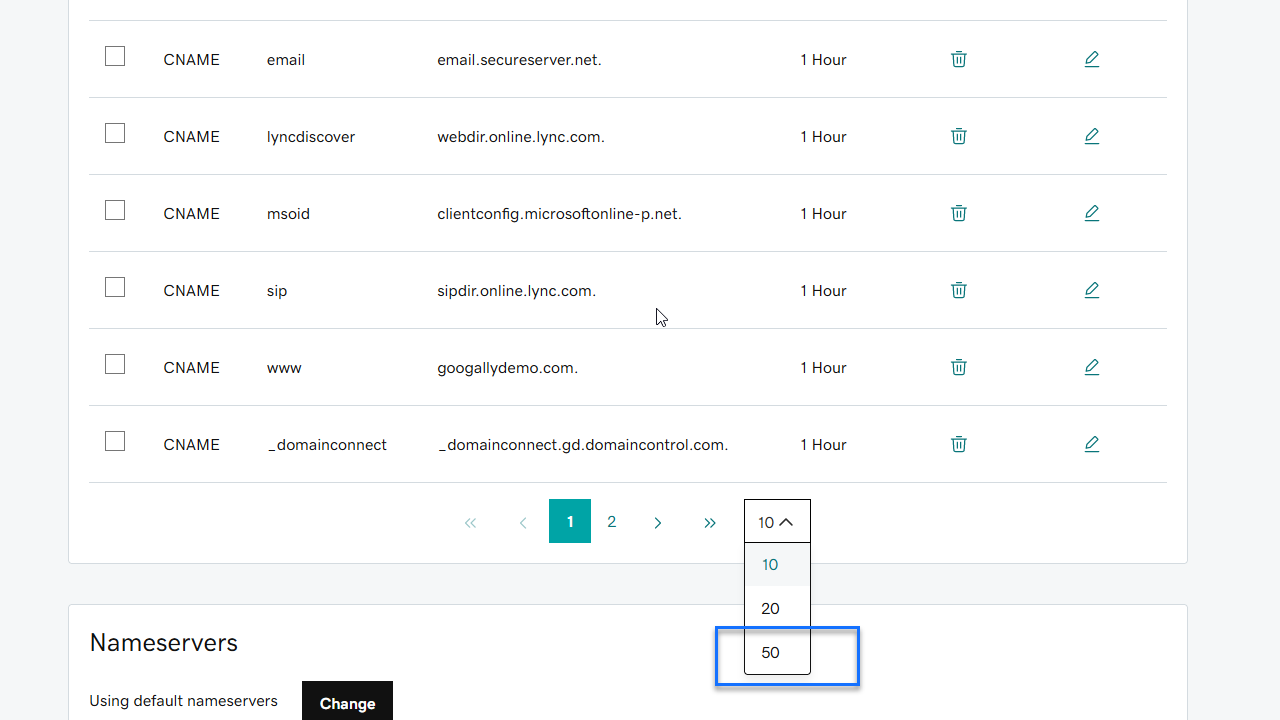Click the sip record name
The height and width of the screenshot is (720, 1280).
pos(277,291)
